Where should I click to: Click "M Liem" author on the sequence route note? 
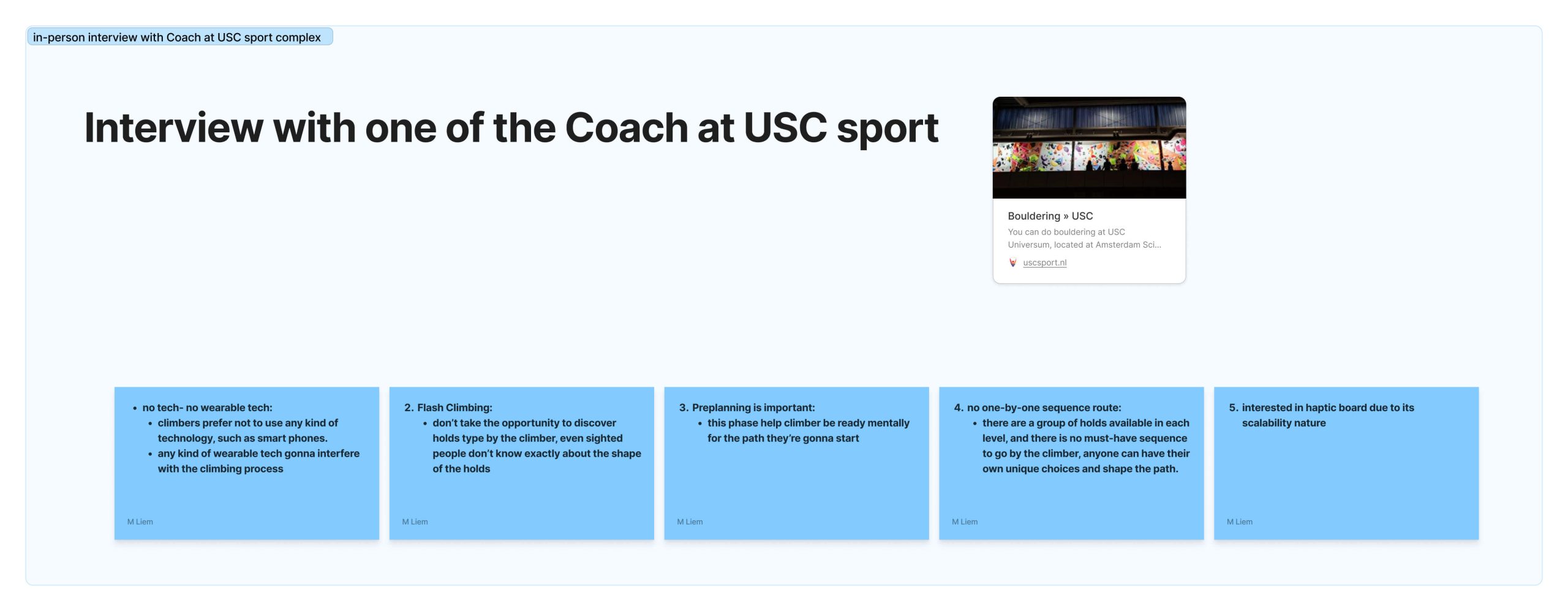coord(965,522)
